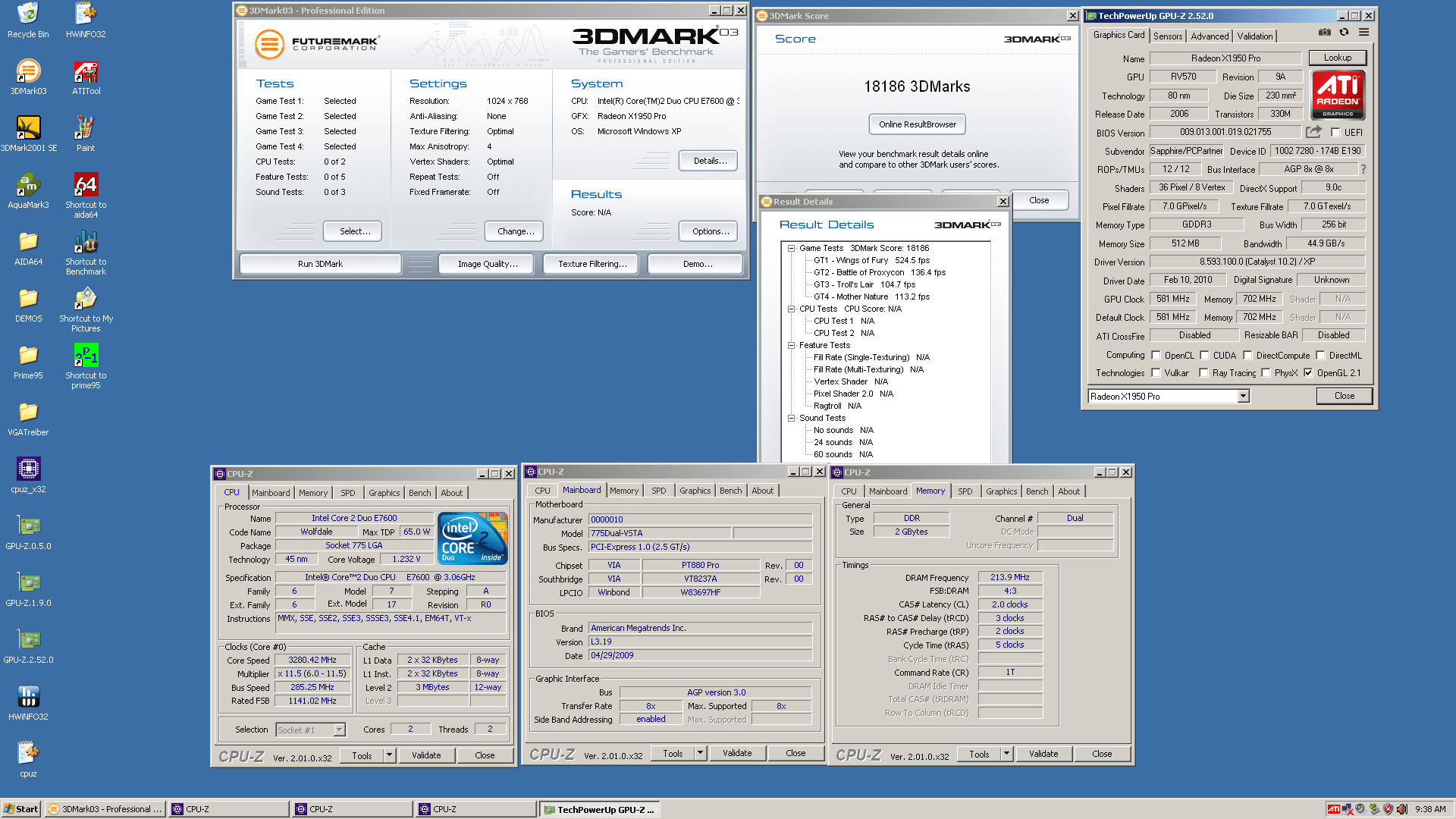Click the GPU-Z screenshot camera icon

[1324, 33]
